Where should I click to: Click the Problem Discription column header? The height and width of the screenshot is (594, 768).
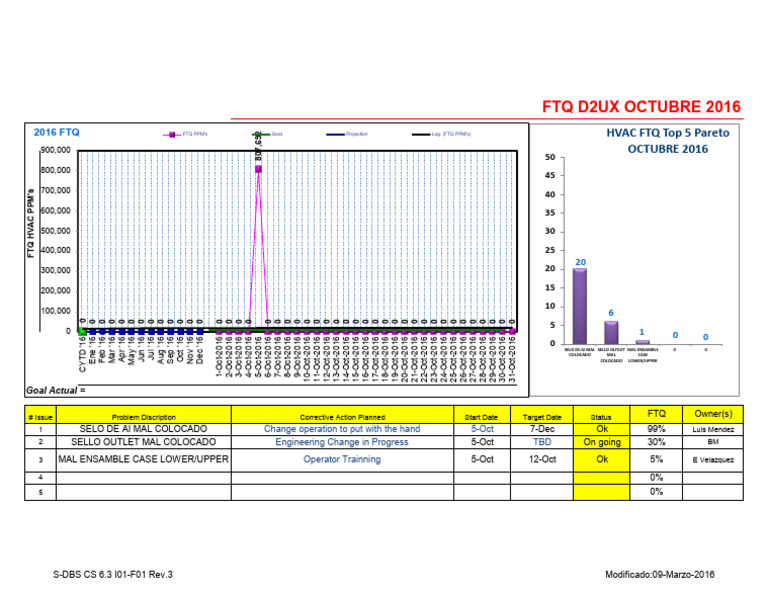pyautogui.click(x=144, y=415)
